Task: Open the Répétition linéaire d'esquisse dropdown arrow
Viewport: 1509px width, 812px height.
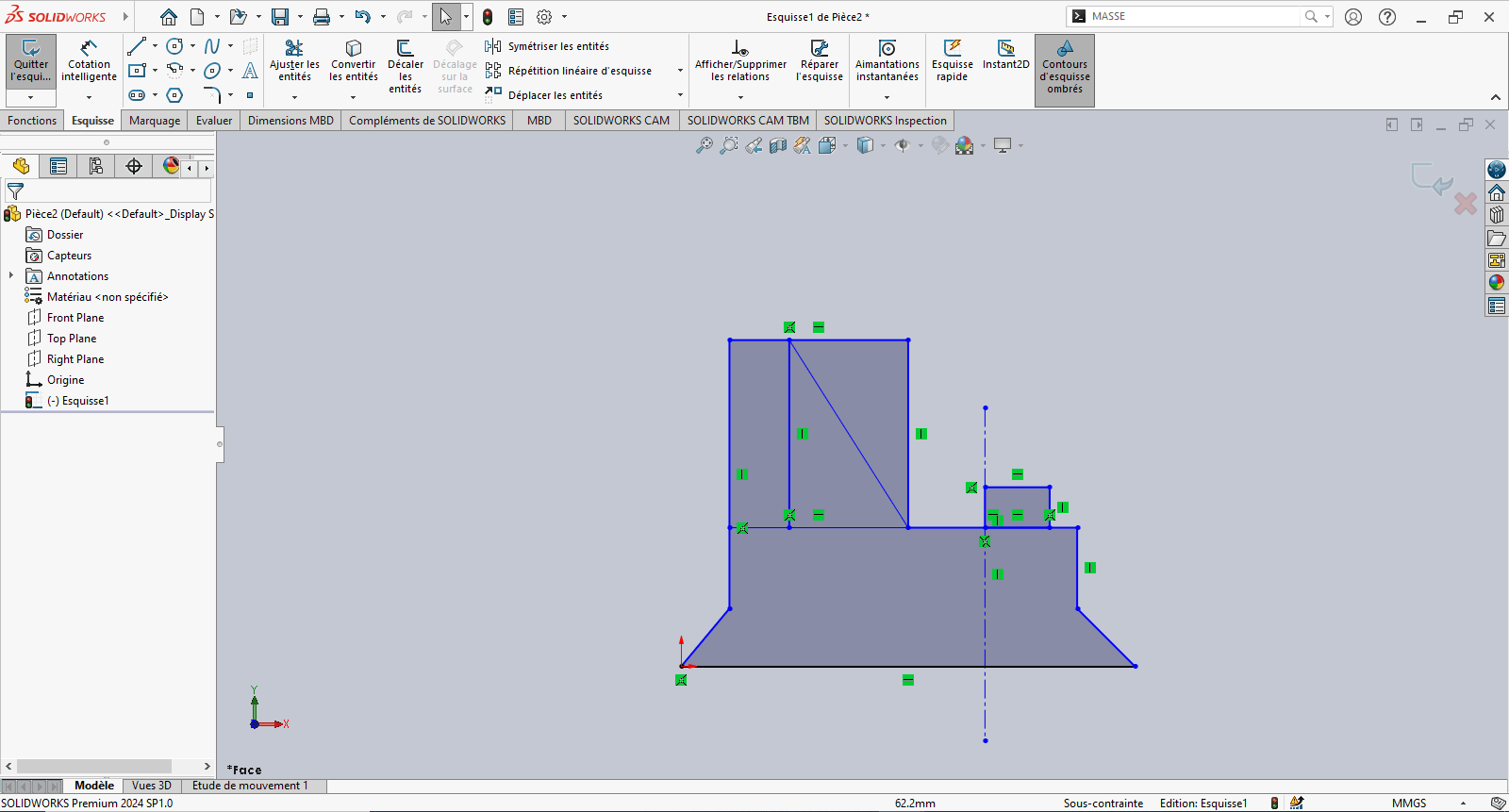Action: coord(680,71)
